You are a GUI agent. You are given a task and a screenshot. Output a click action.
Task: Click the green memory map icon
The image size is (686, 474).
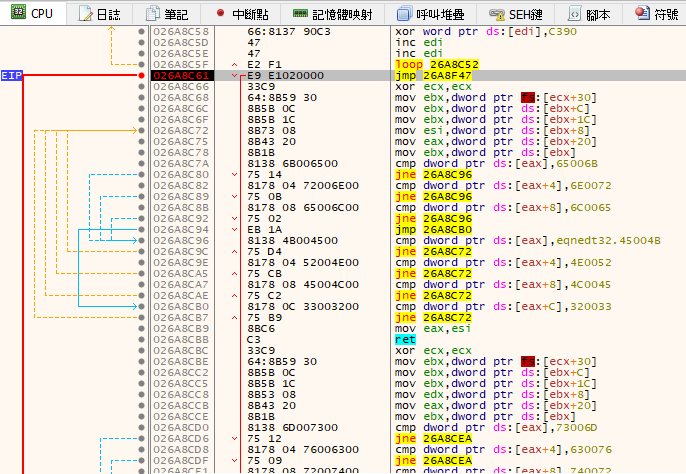300,14
